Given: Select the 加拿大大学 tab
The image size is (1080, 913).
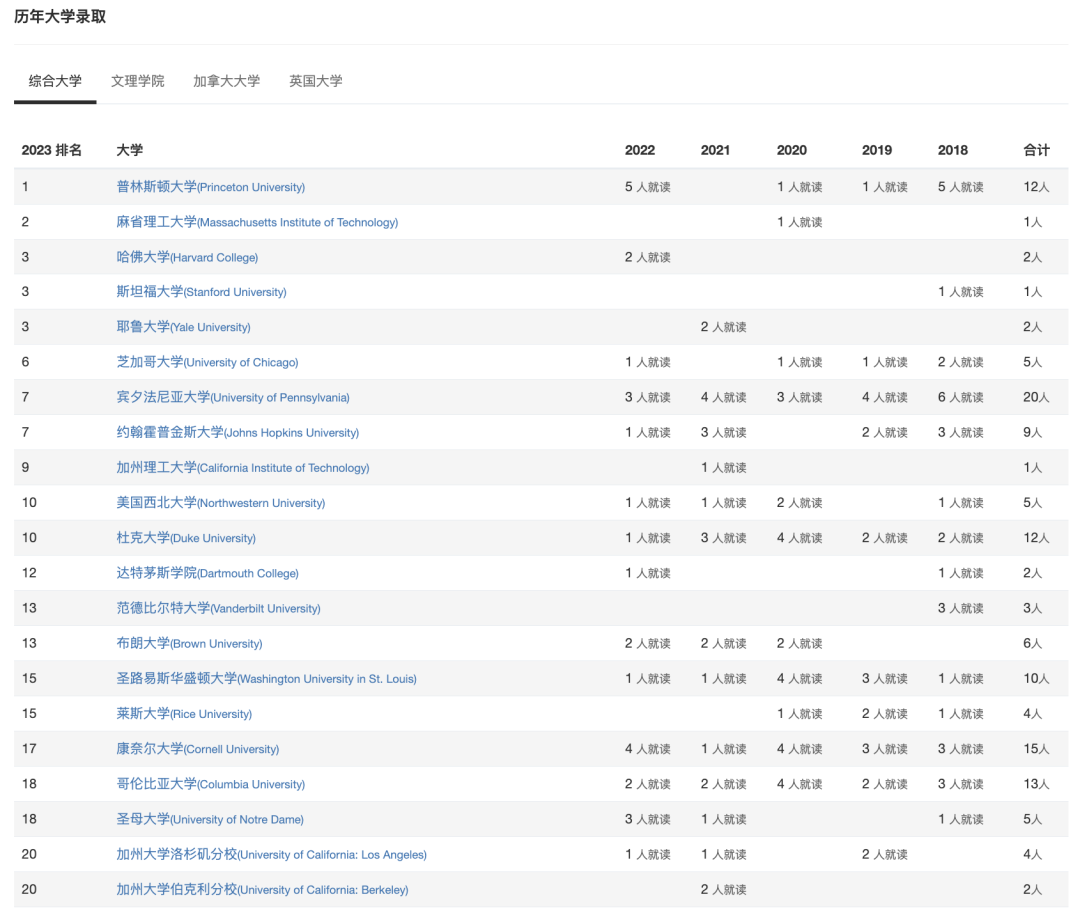Looking at the screenshot, I should [226, 81].
